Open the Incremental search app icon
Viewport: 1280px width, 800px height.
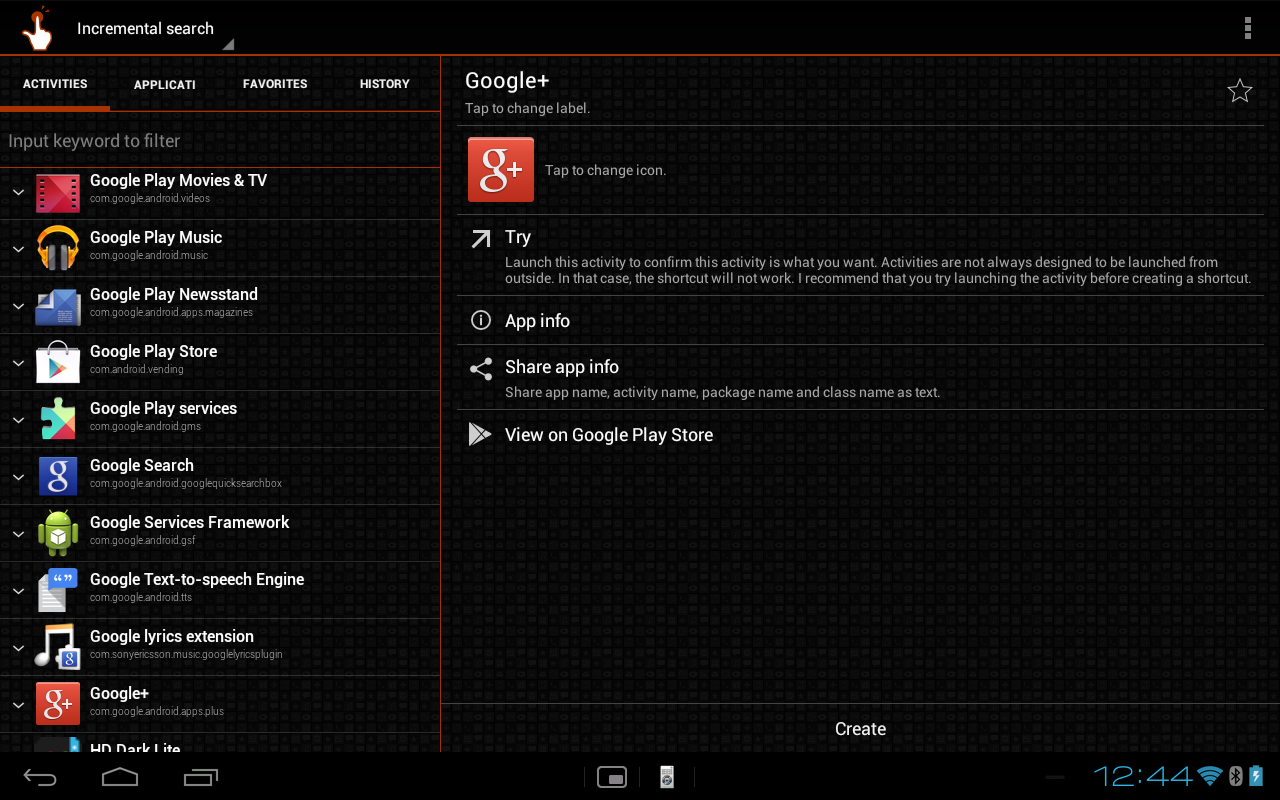click(x=36, y=27)
